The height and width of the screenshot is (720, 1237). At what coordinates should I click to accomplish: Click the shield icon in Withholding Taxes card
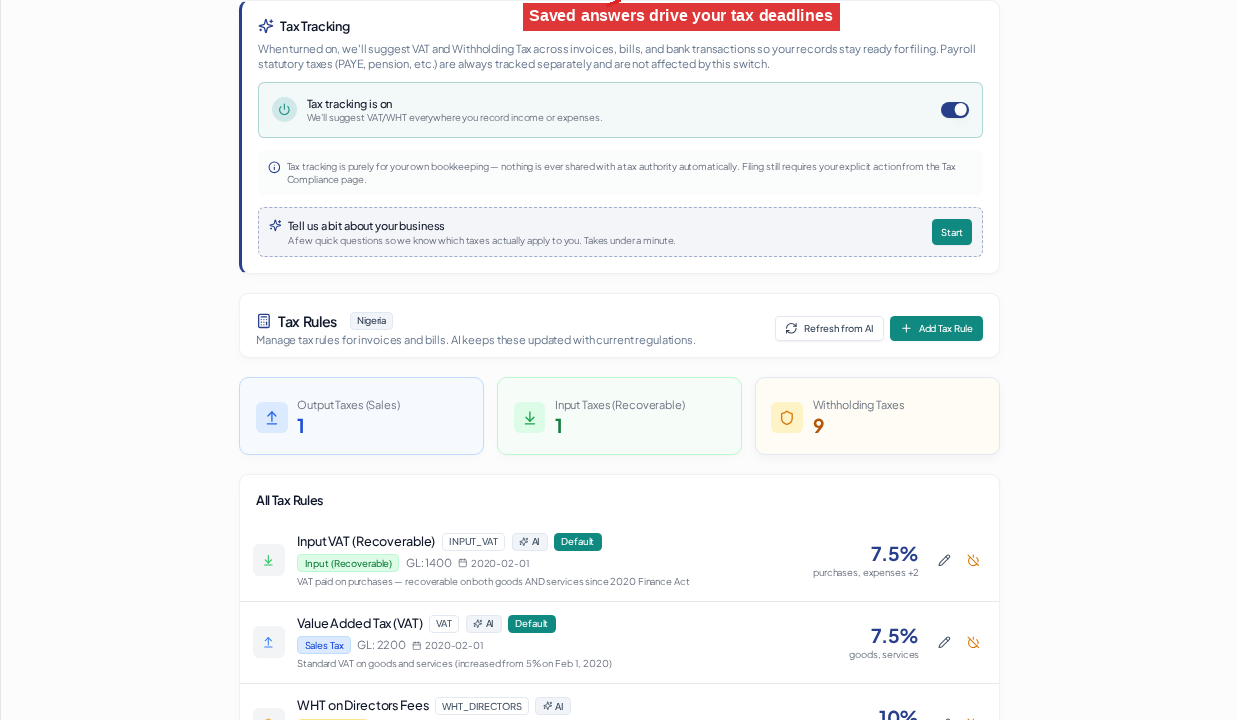coord(787,418)
